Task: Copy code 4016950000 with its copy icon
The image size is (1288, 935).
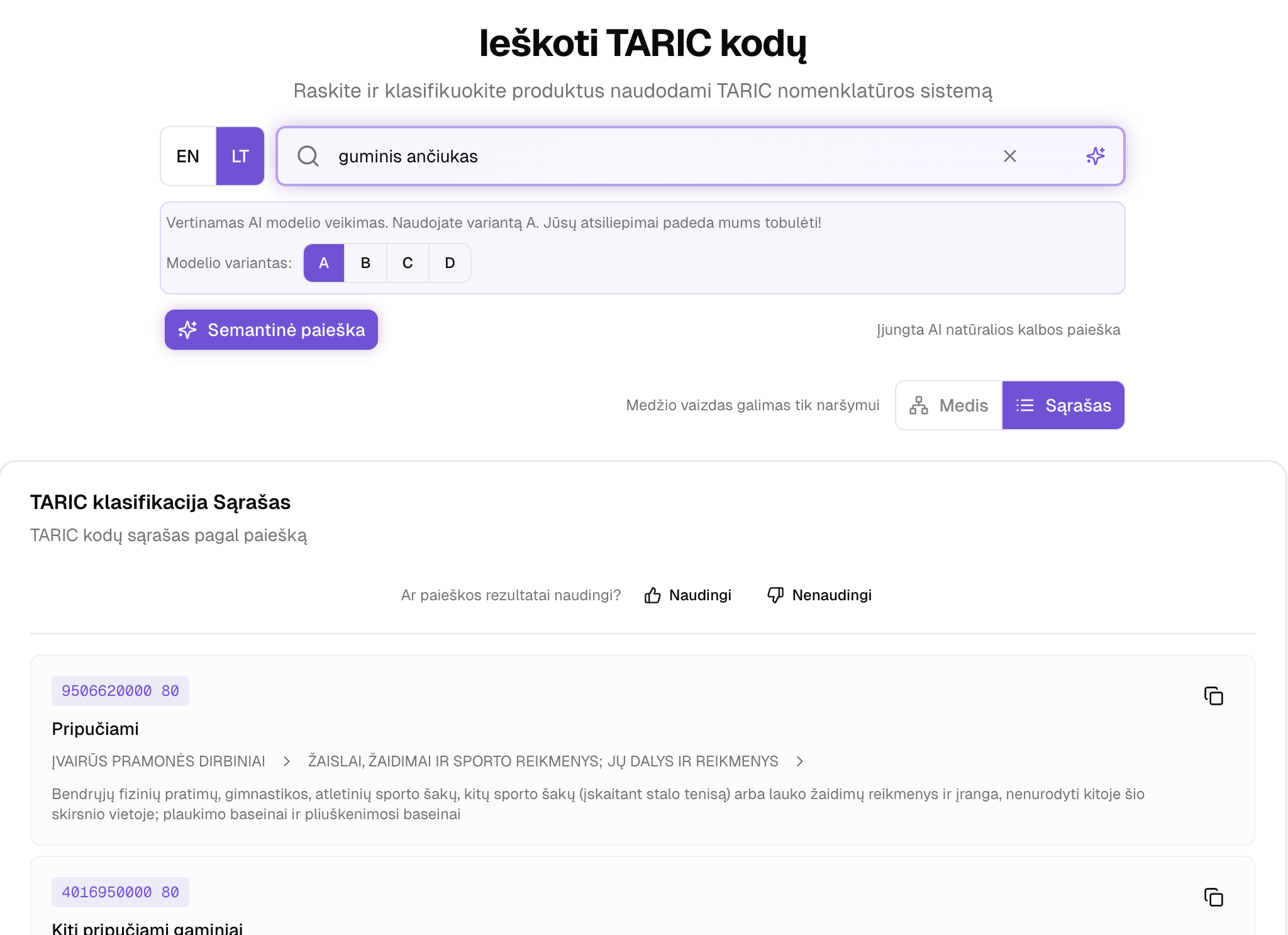Action: click(1214, 896)
